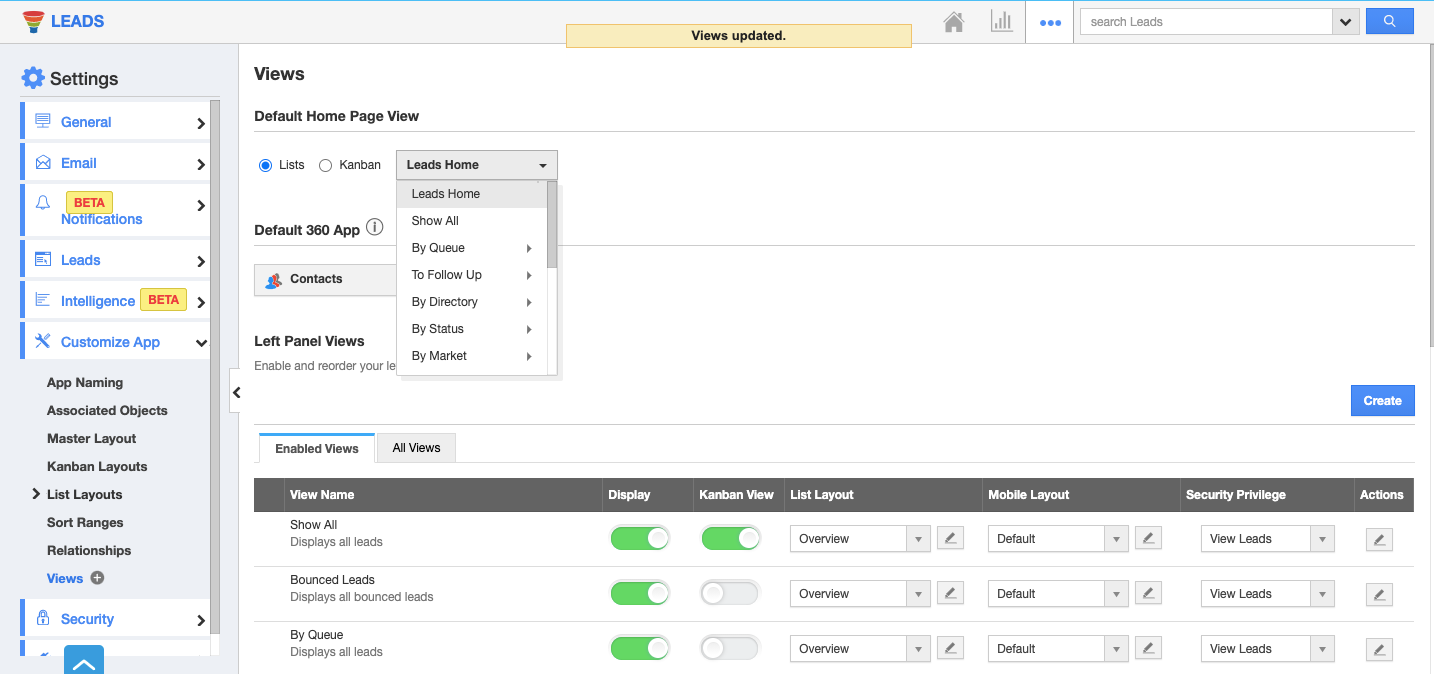This screenshot has height=674, width=1434.
Task: Edit list layout pencil for Show All
Action: click(950, 539)
